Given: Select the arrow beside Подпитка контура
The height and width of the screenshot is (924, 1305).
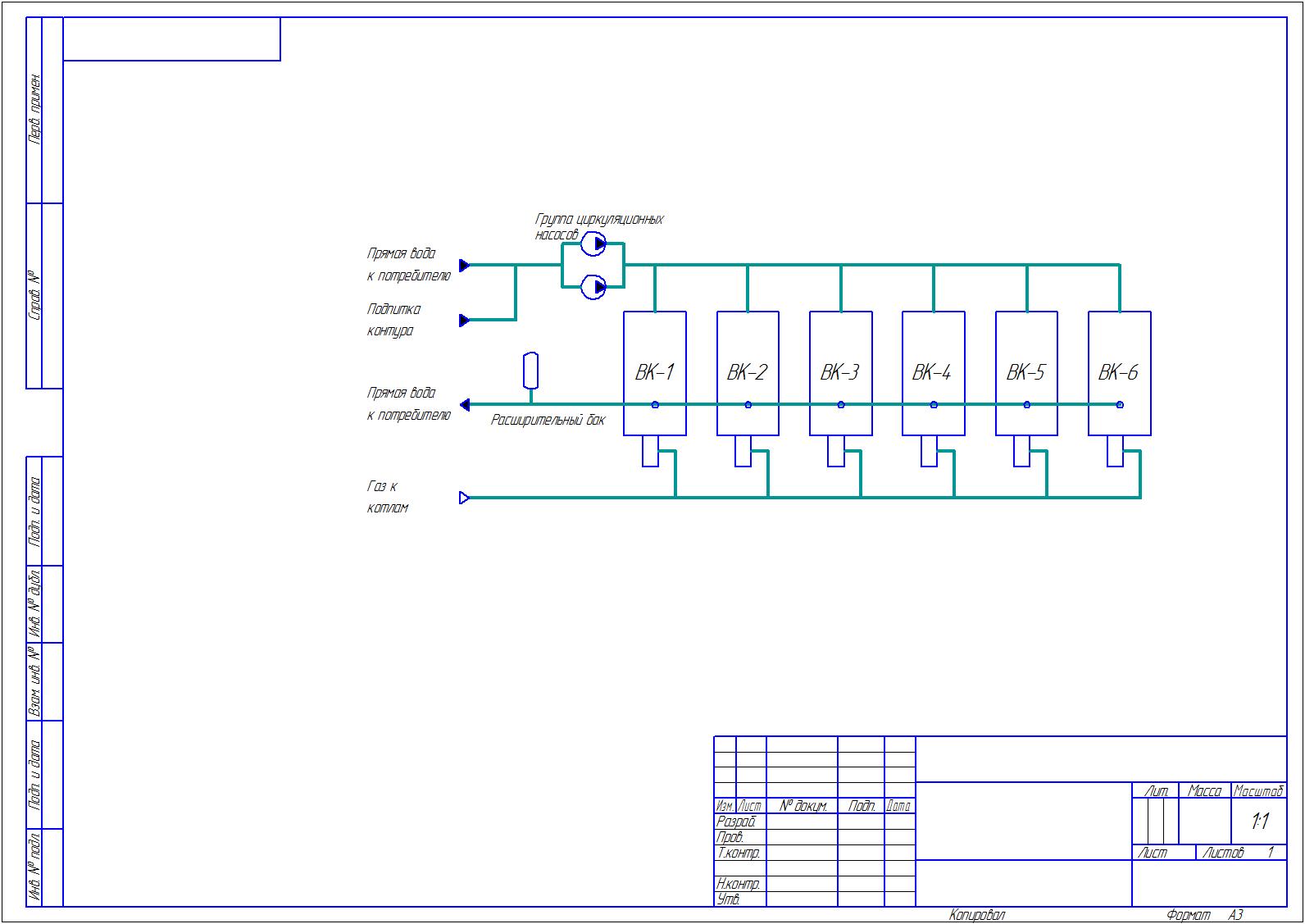Looking at the screenshot, I should point(464,320).
